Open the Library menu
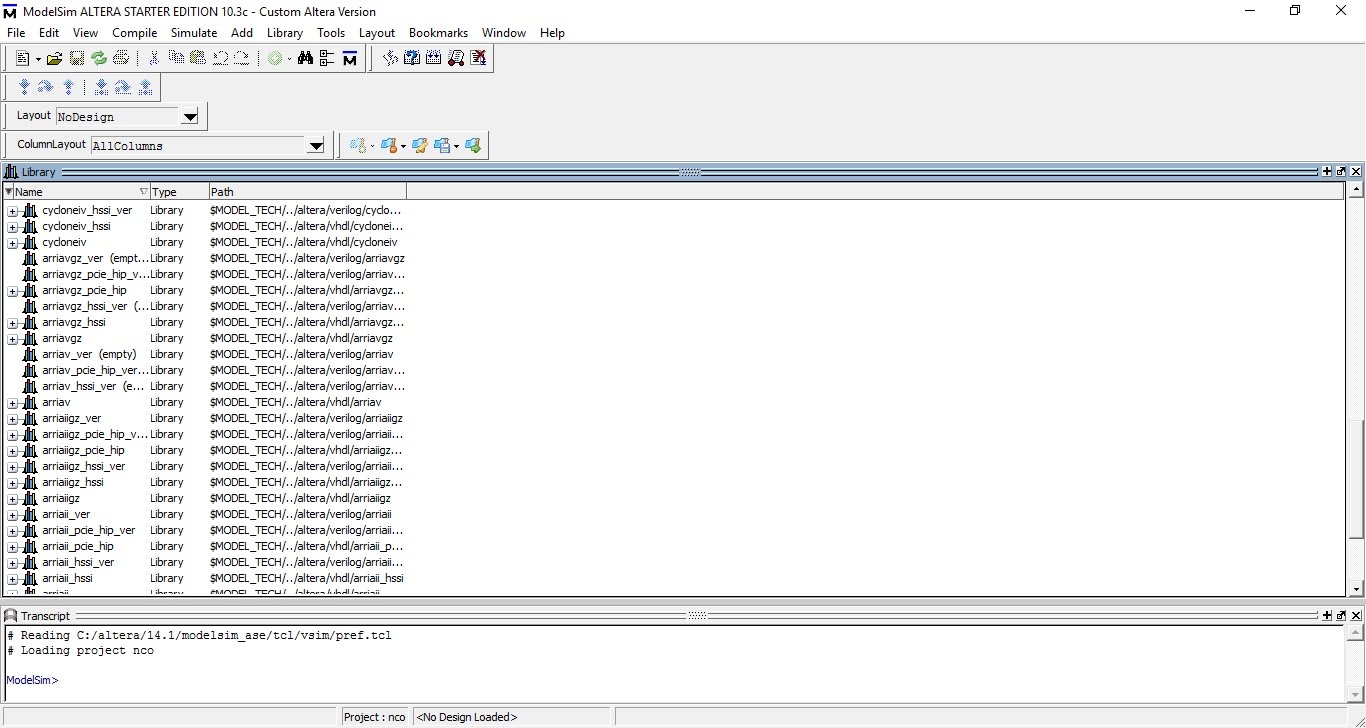The height and width of the screenshot is (728, 1366). 285,33
